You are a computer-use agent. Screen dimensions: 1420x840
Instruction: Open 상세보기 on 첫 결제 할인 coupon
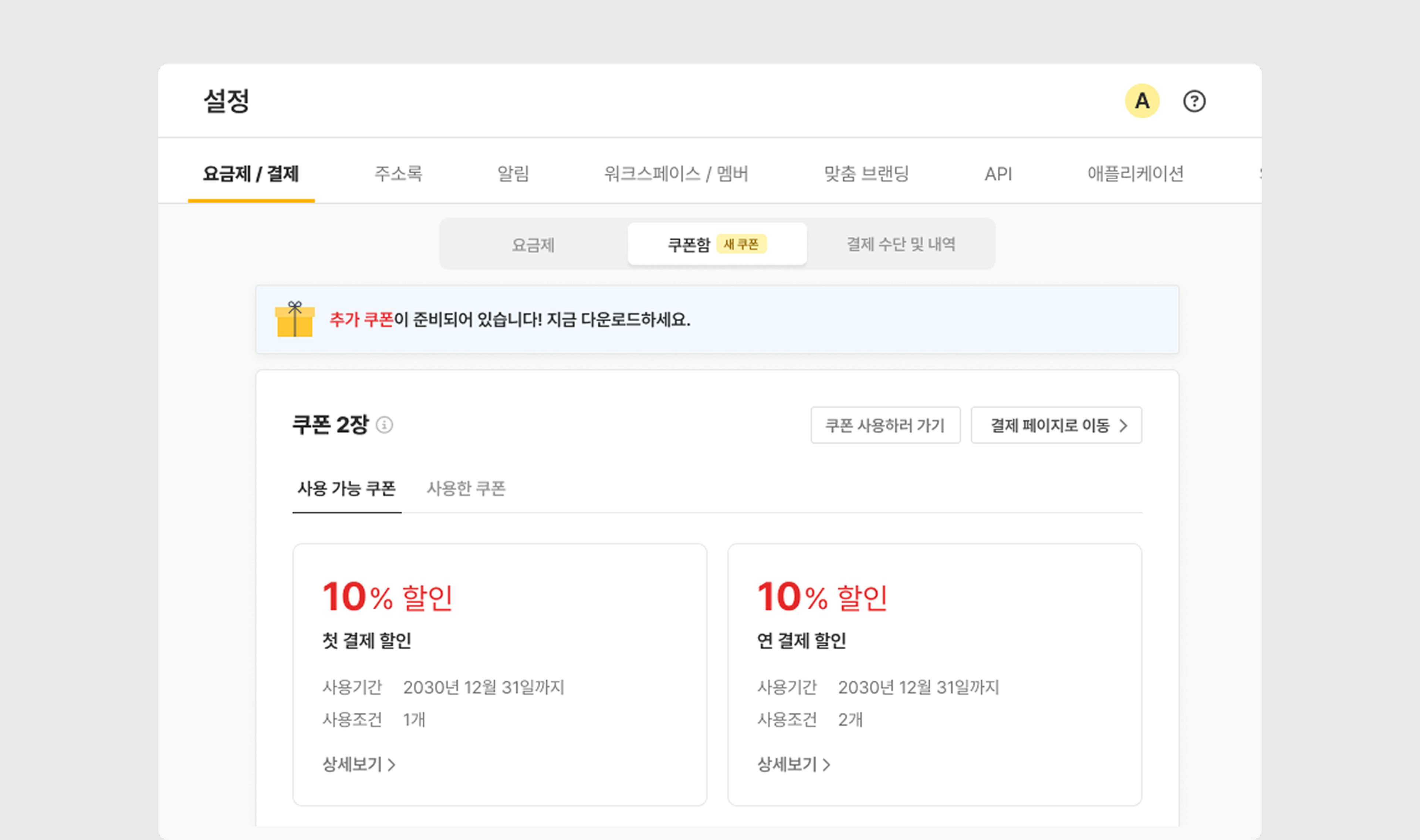click(x=359, y=764)
